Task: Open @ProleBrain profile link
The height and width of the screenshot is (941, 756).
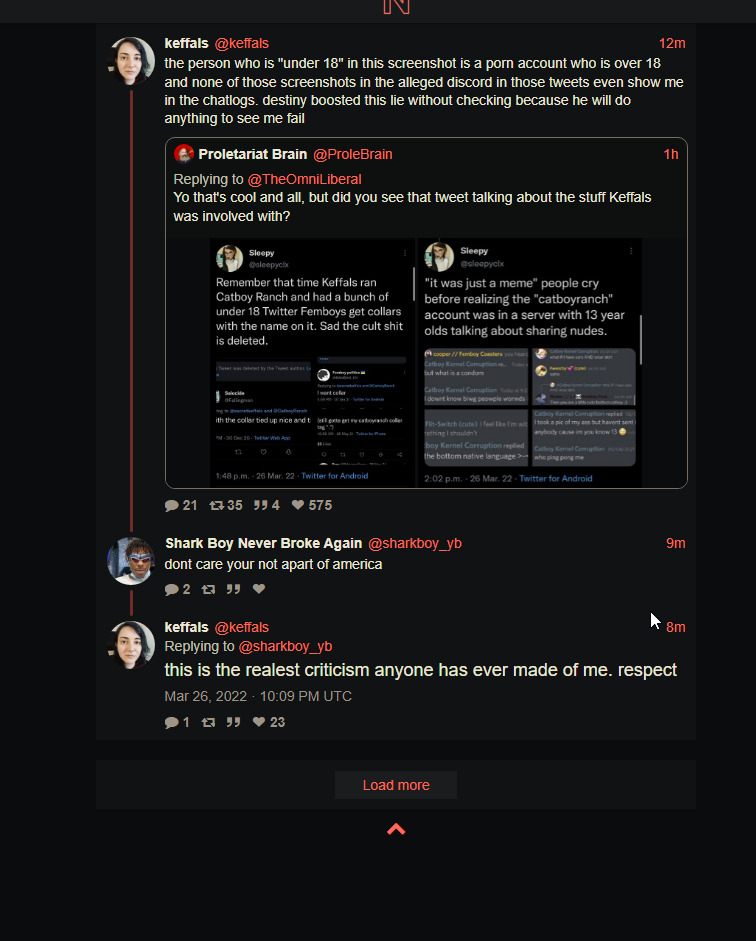Action: coord(353,154)
